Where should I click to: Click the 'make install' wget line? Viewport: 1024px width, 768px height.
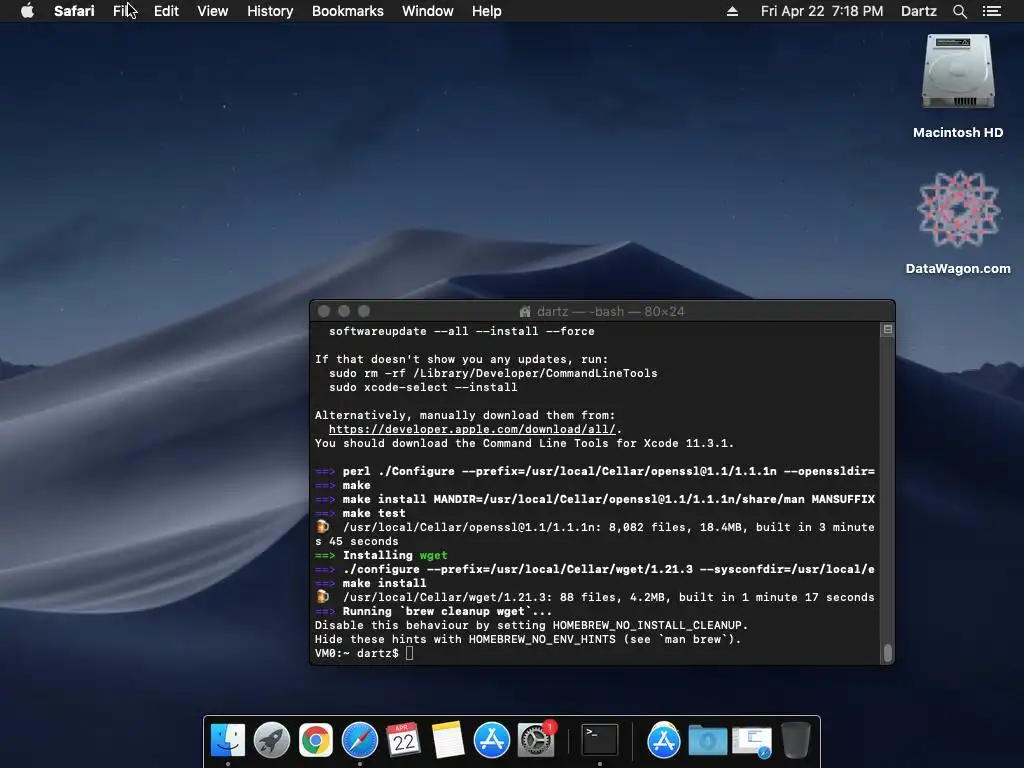370,583
